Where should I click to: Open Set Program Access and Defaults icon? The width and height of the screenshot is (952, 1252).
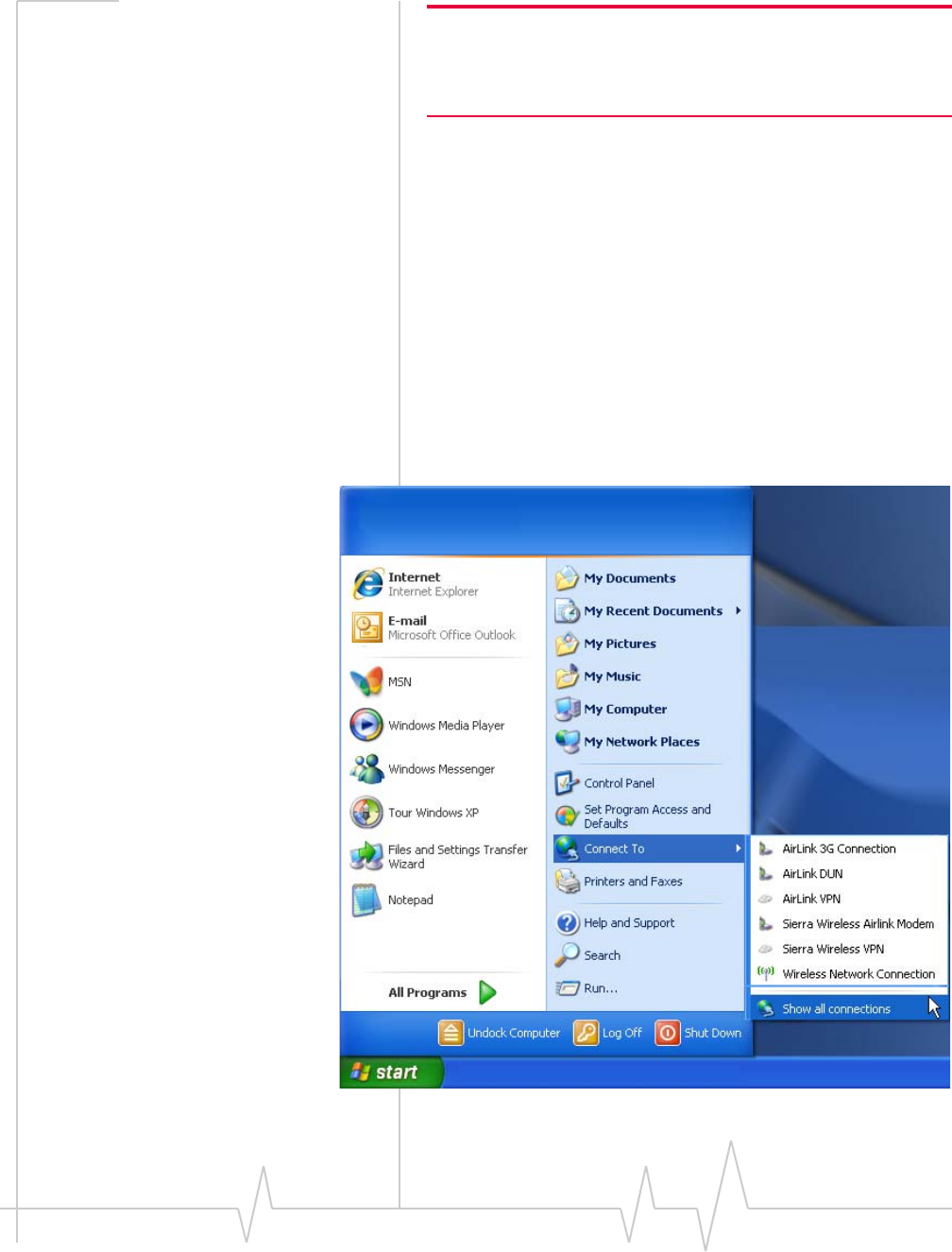(x=567, y=815)
